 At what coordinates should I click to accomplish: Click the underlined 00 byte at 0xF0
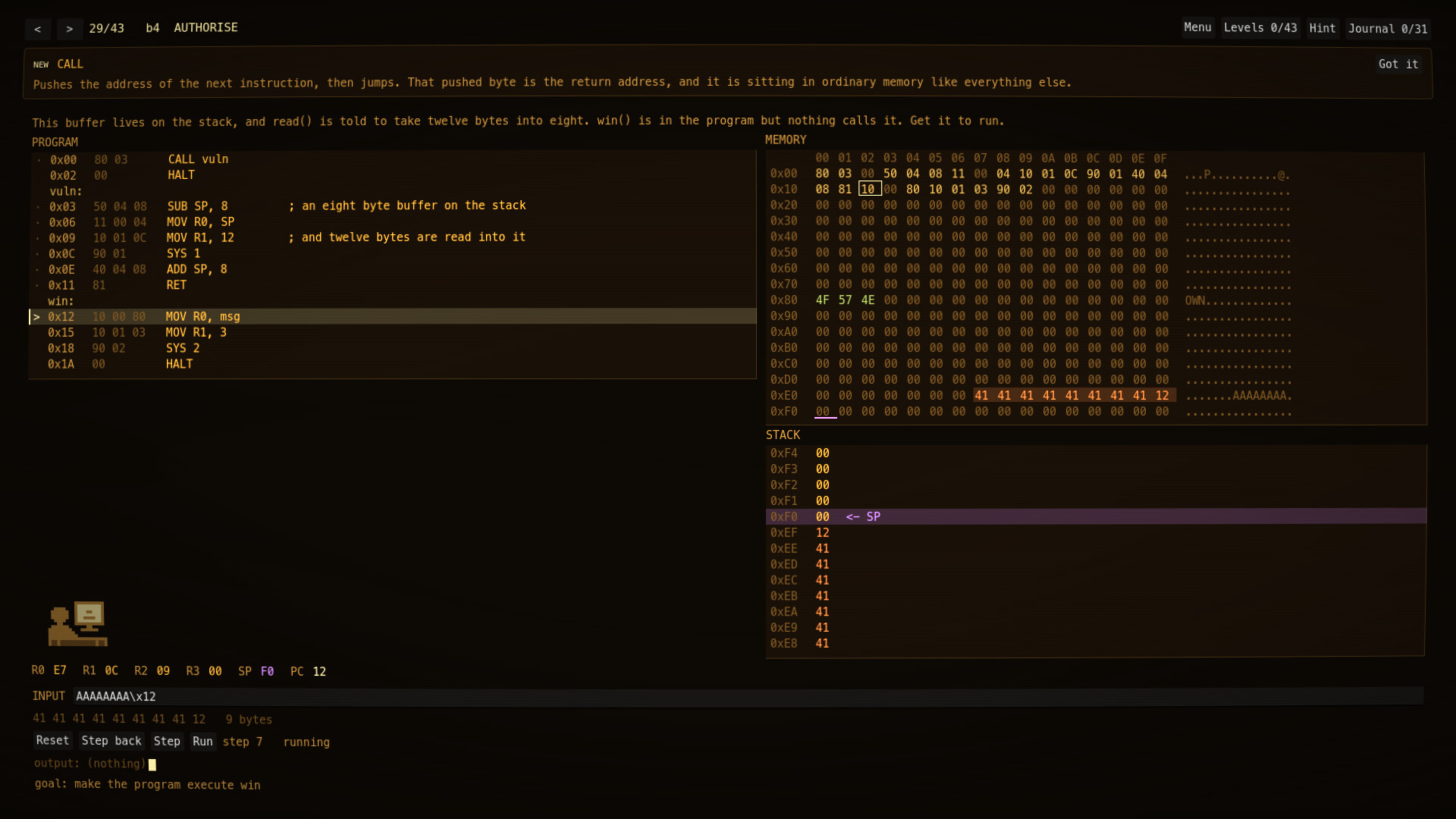823,411
